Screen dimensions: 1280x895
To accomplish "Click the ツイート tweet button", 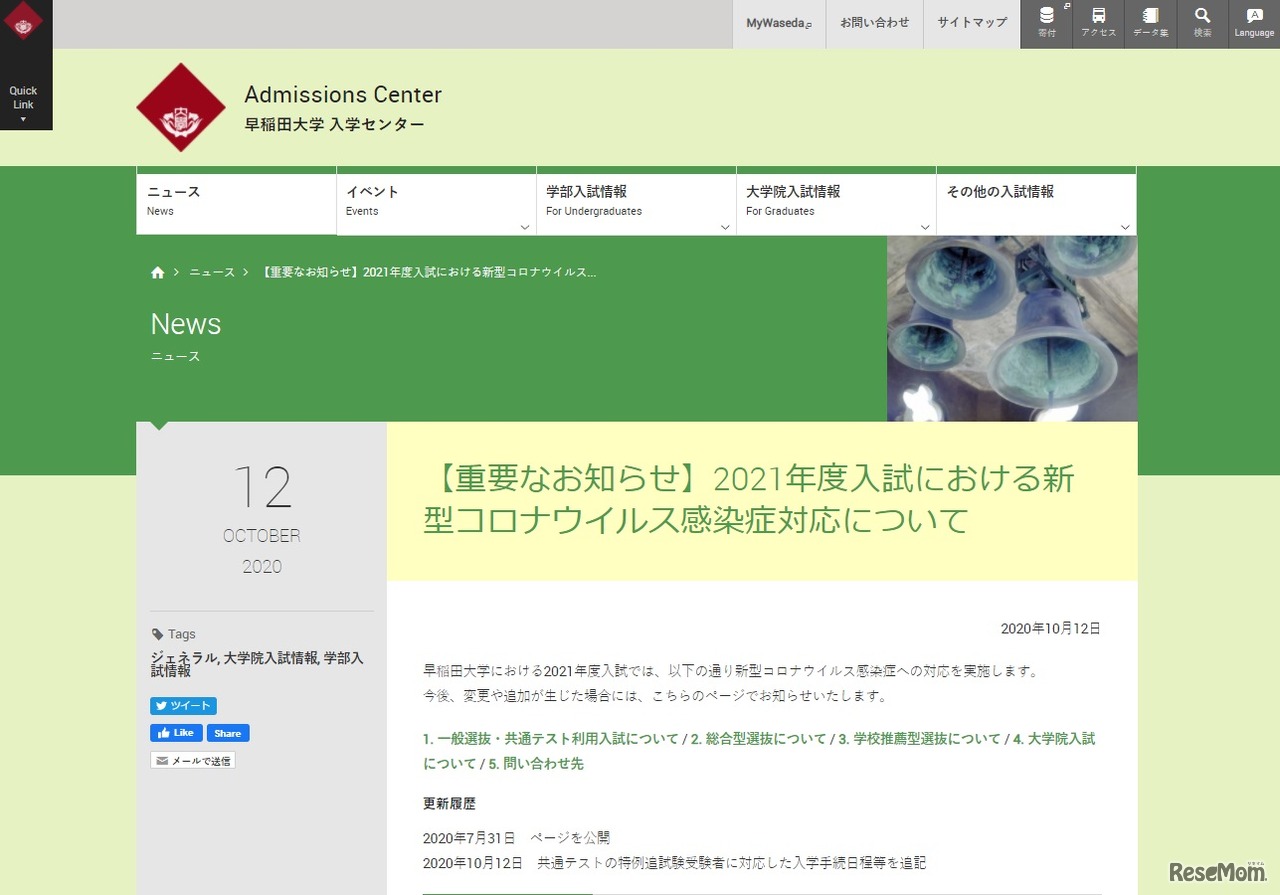I will [x=183, y=705].
